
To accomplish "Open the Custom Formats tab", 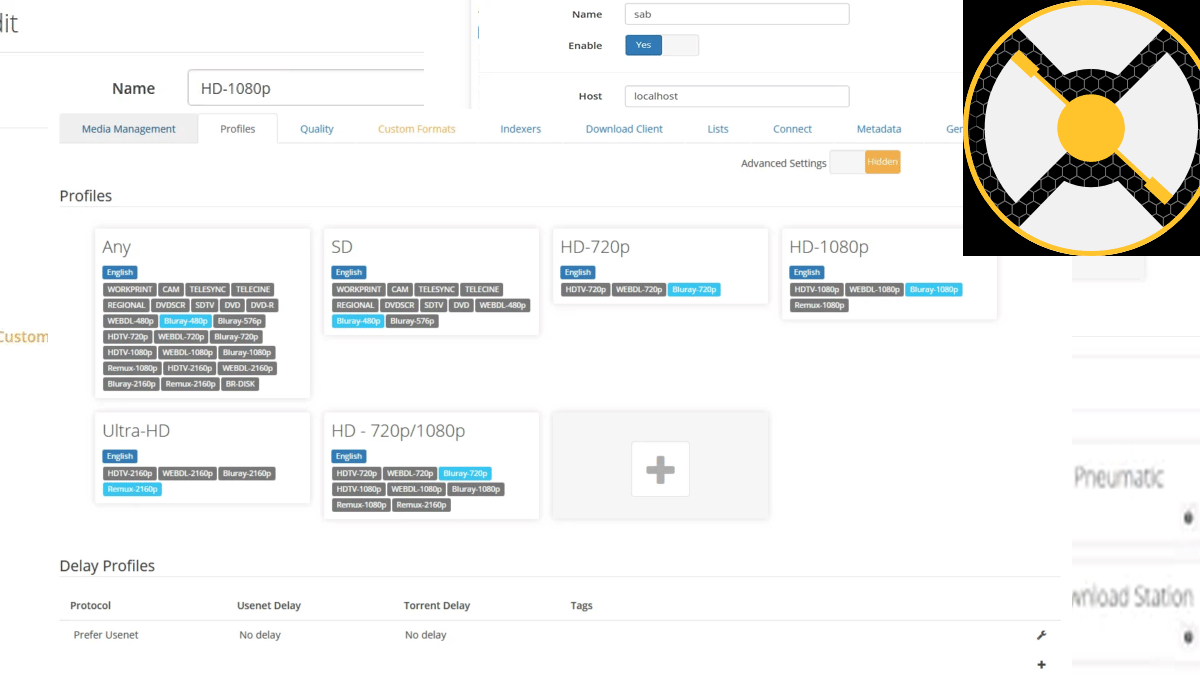I will [x=416, y=129].
